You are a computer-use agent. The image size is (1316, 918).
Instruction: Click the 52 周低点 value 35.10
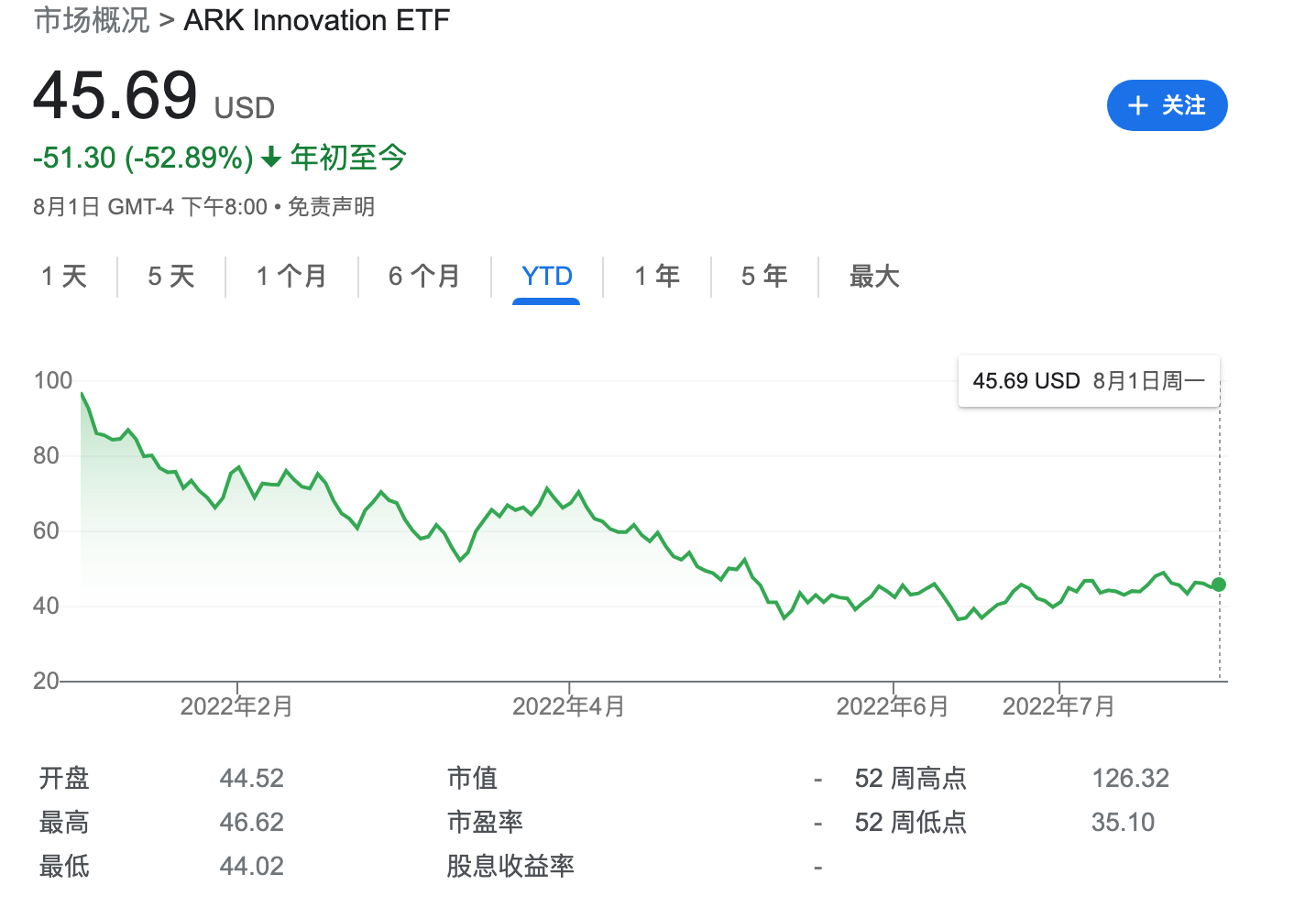1124,823
